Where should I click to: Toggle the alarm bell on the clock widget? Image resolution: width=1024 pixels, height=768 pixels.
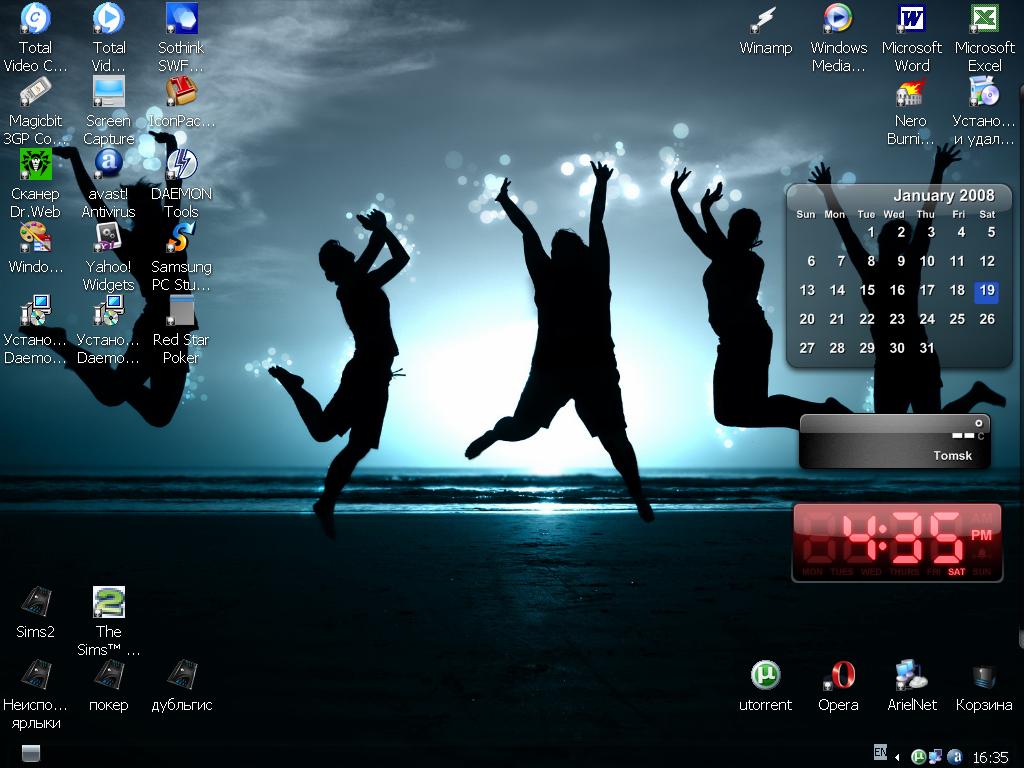coord(981,555)
